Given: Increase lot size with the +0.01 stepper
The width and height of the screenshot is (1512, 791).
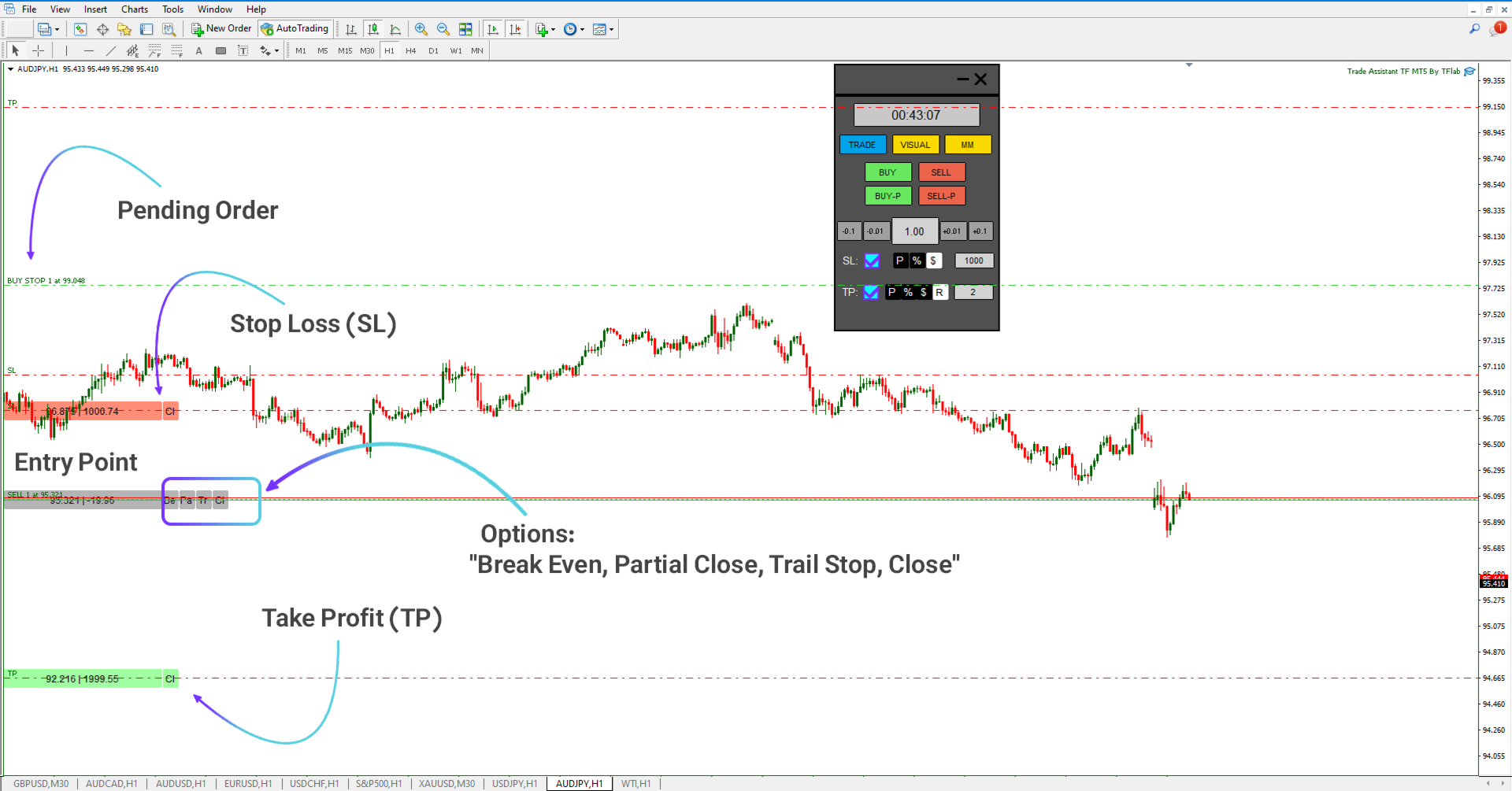Looking at the screenshot, I should click(x=952, y=231).
